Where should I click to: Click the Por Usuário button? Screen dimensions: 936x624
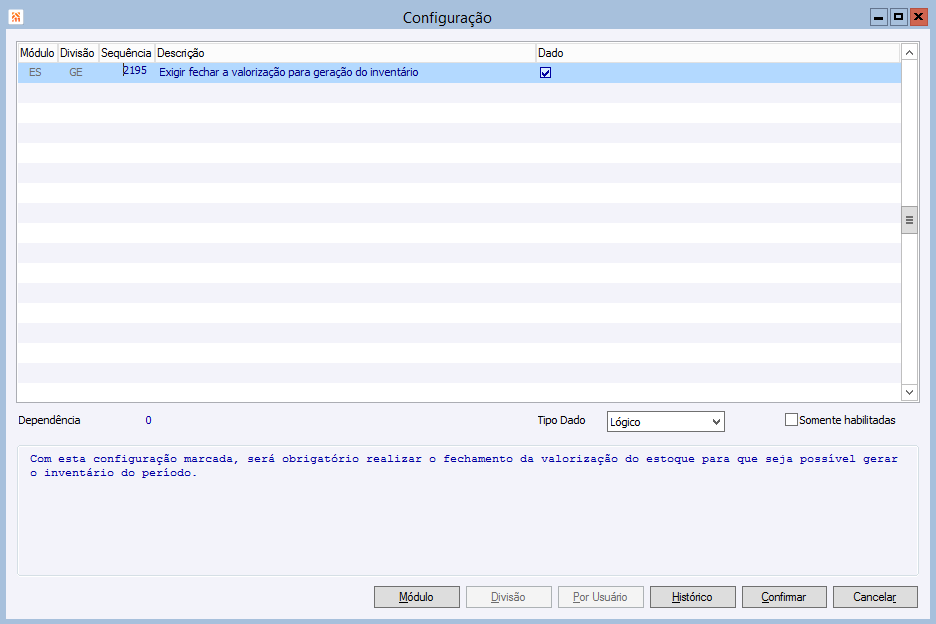pos(601,597)
